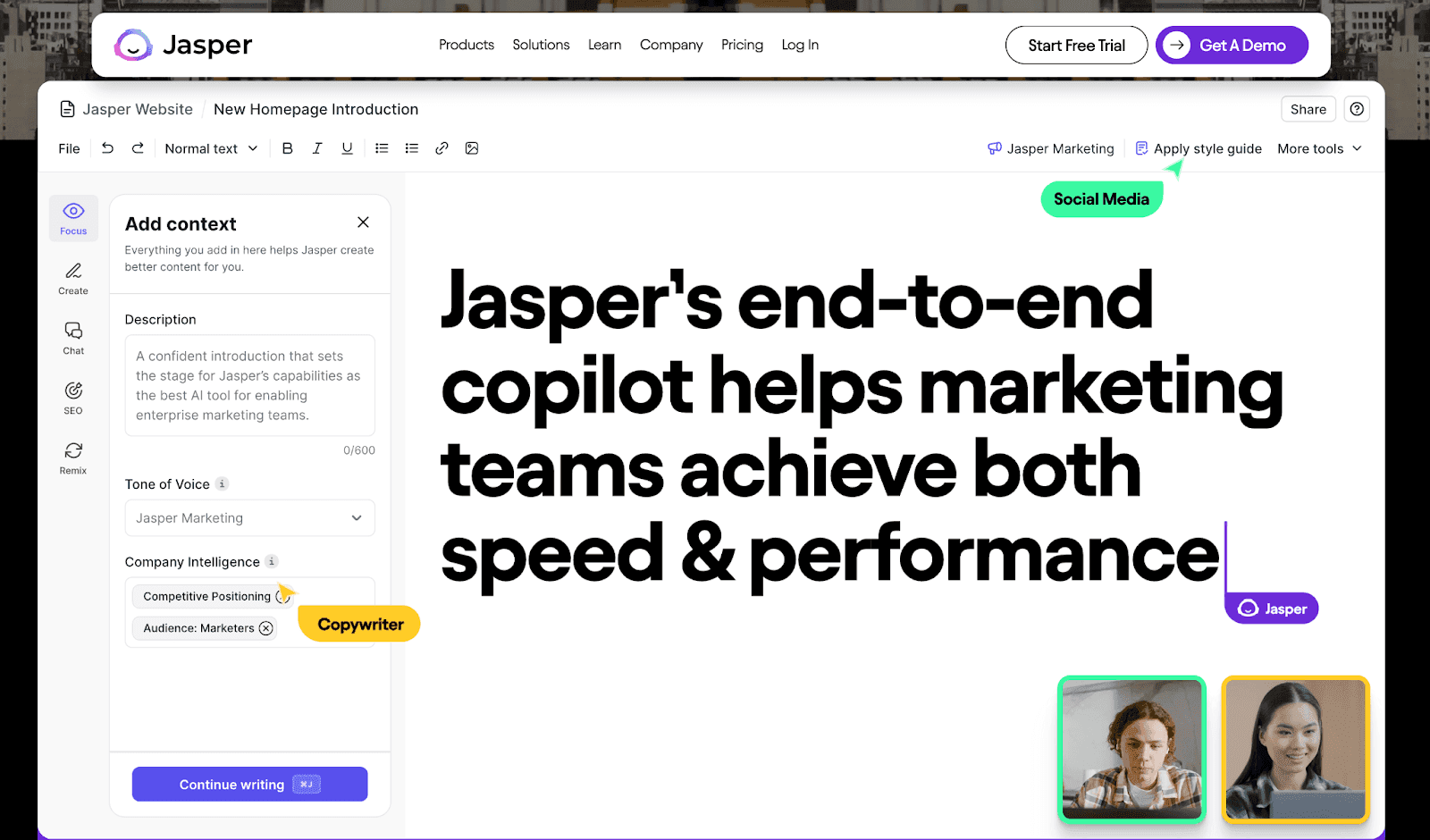The width and height of the screenshot is (1430, 840).
Task: Open the Chat bubble tool in sidebar
Action: (73, 338)
